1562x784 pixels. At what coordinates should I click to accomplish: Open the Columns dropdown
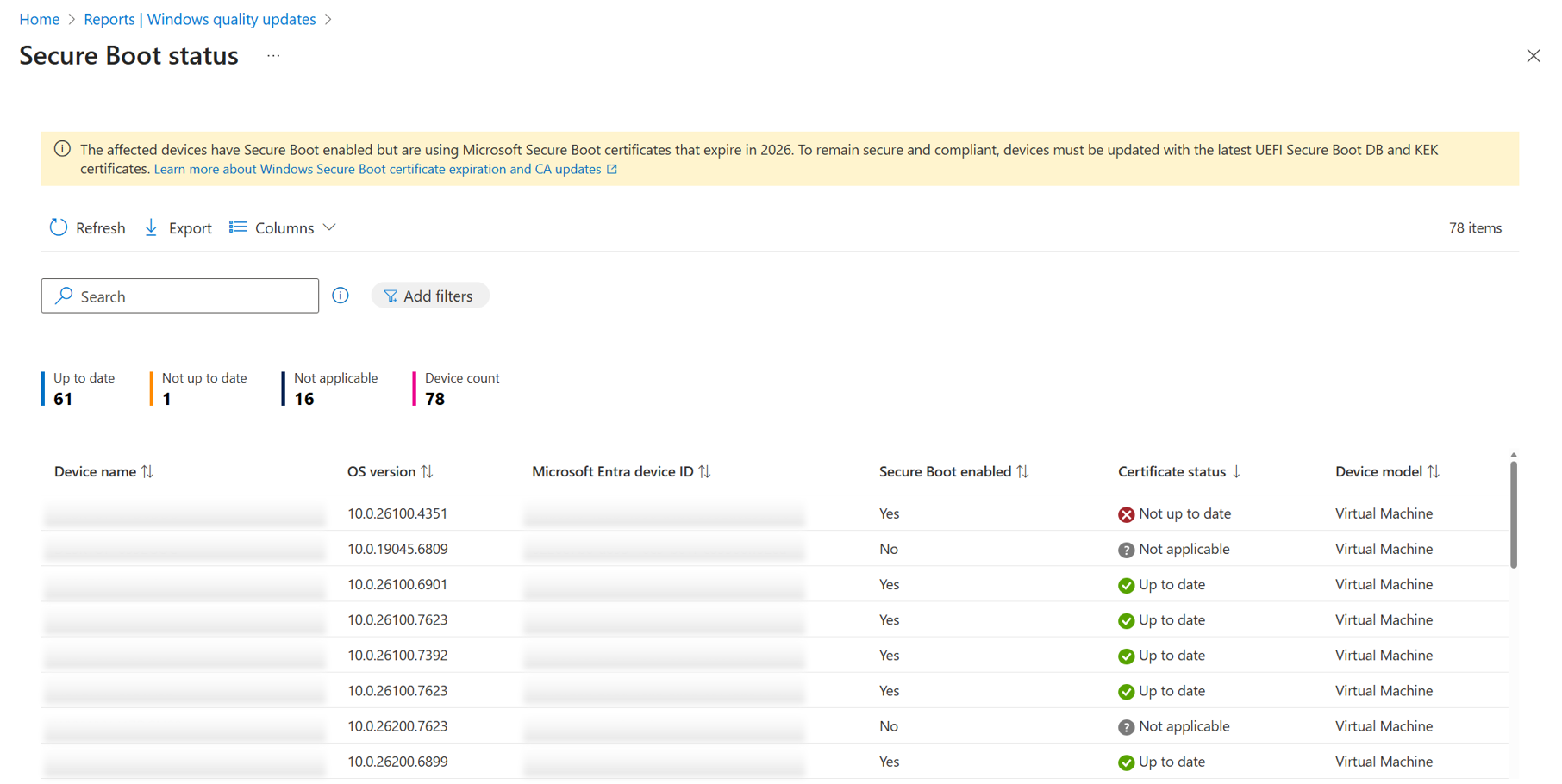coord(283,227)
